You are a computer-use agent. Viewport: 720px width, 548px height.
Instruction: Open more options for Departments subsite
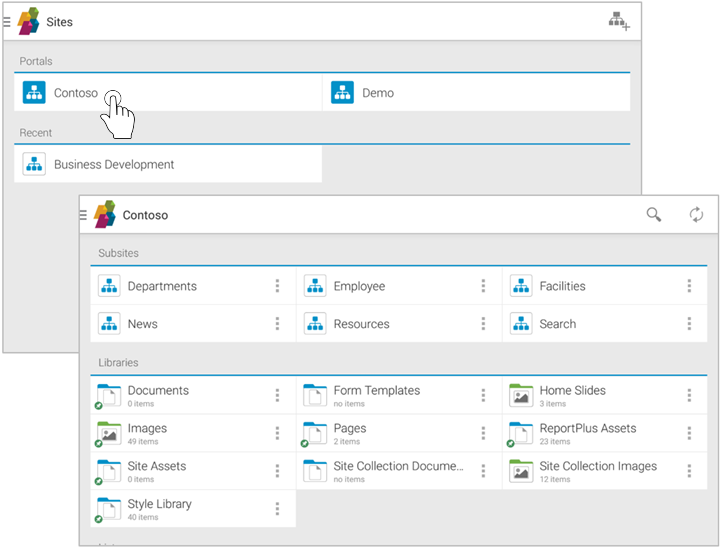coord(277,286)
